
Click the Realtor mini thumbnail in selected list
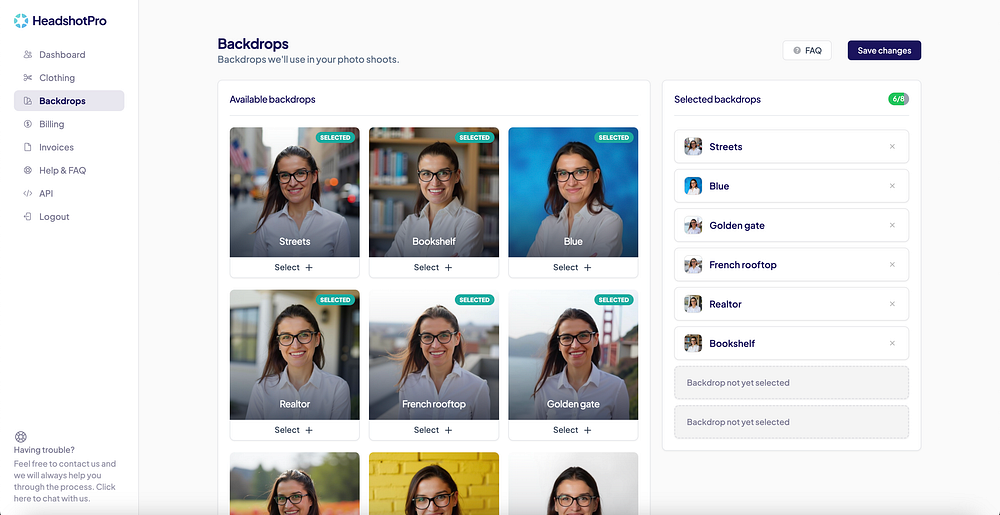pos(693,304)
